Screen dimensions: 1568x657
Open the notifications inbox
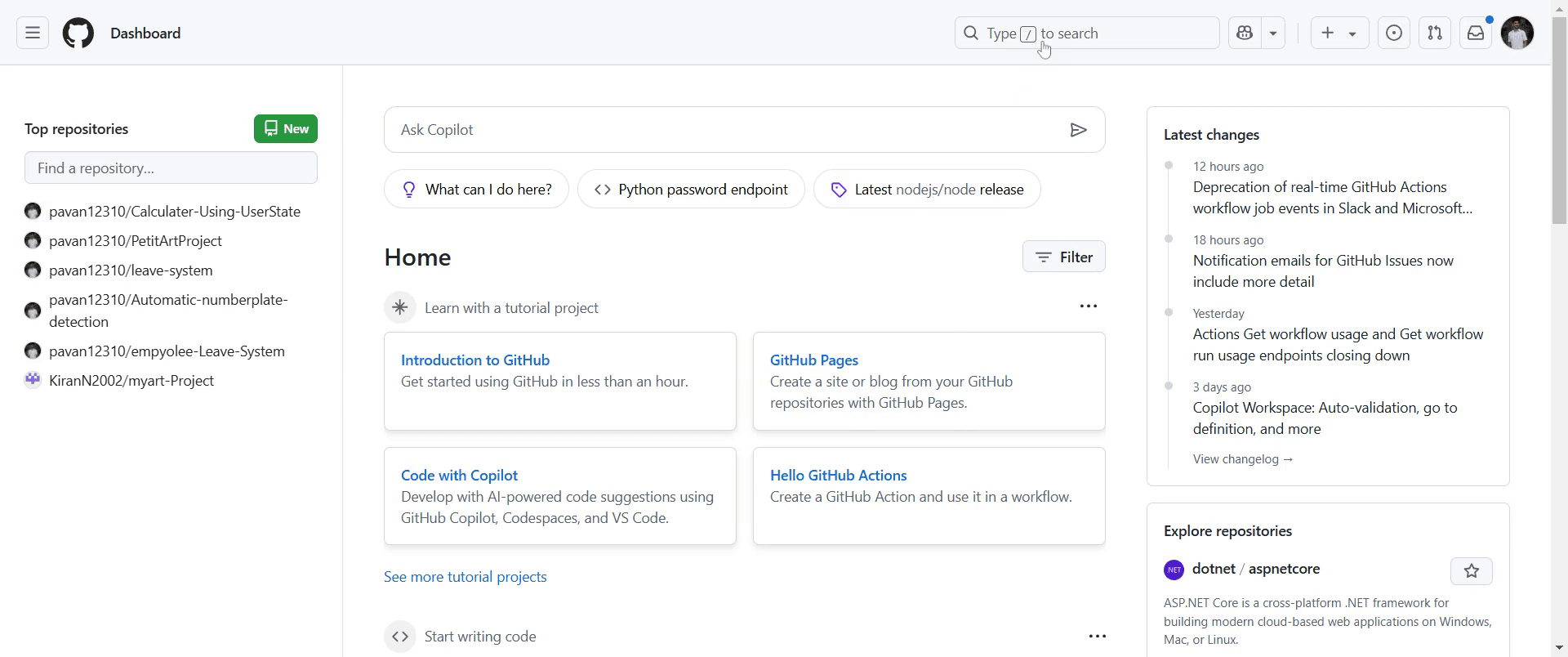coord(1476,33)
